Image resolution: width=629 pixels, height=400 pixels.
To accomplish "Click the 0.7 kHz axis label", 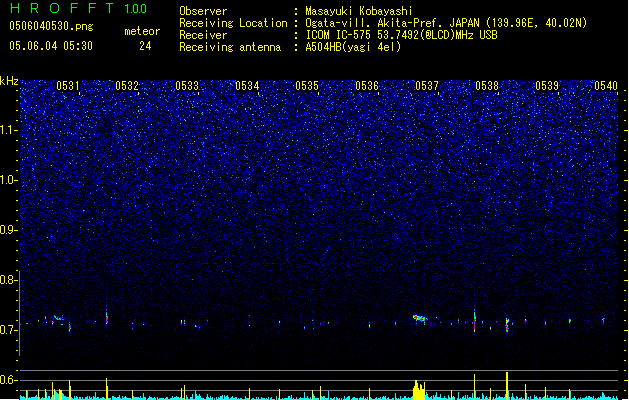I will (x=8, y=330).
